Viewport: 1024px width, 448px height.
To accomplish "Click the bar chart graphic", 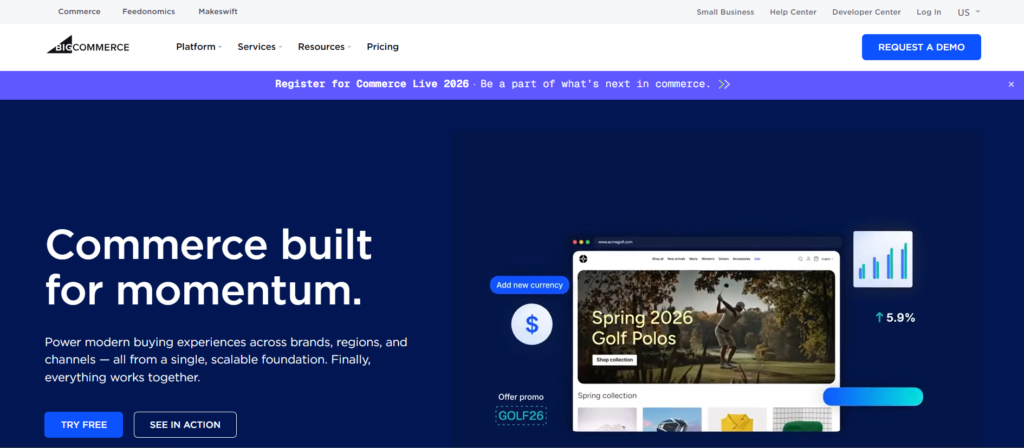I will [x=882, y=259].
